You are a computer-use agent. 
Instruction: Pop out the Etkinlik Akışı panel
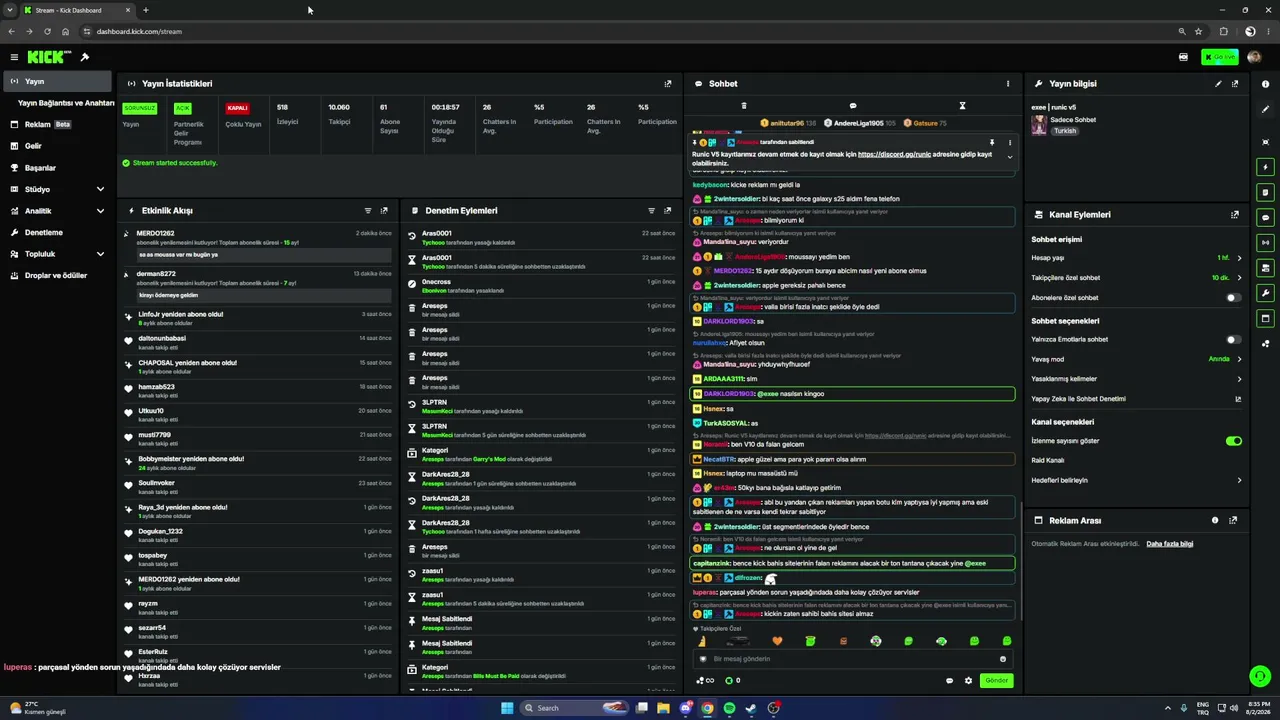[x=384, y=211]
